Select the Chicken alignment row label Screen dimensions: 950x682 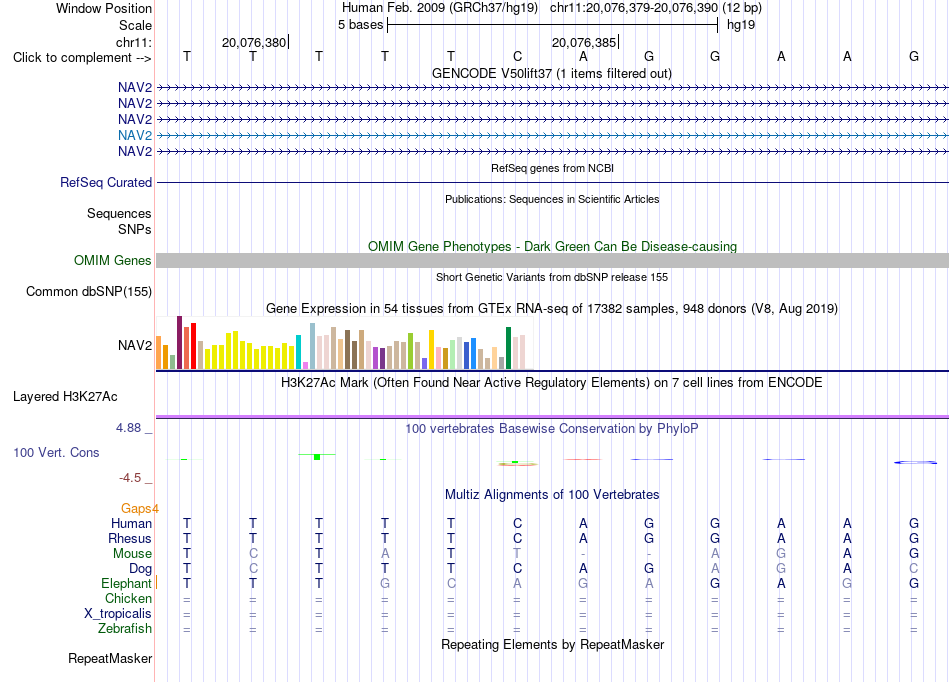coord(128,598)
